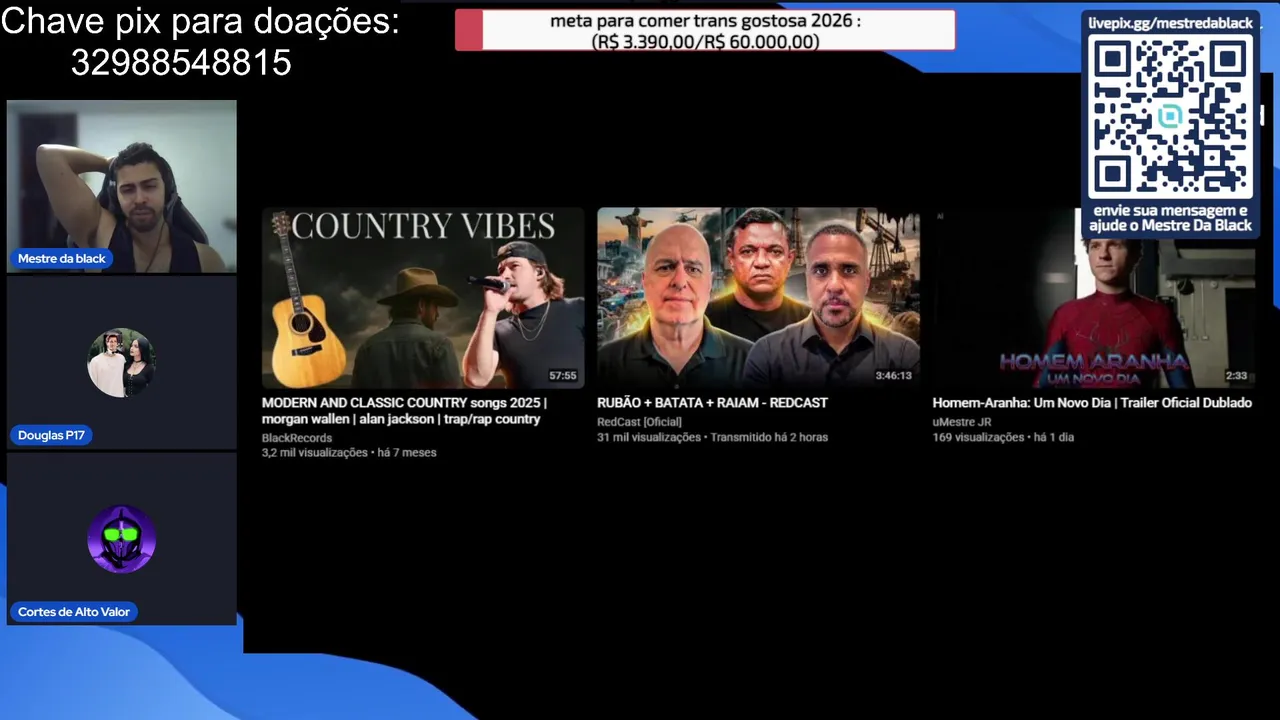Click title RUBÃO + BATATA + RAIAM - REDCAST
1280x720 pixels.
pyautogui.click(x=712, y=403)
